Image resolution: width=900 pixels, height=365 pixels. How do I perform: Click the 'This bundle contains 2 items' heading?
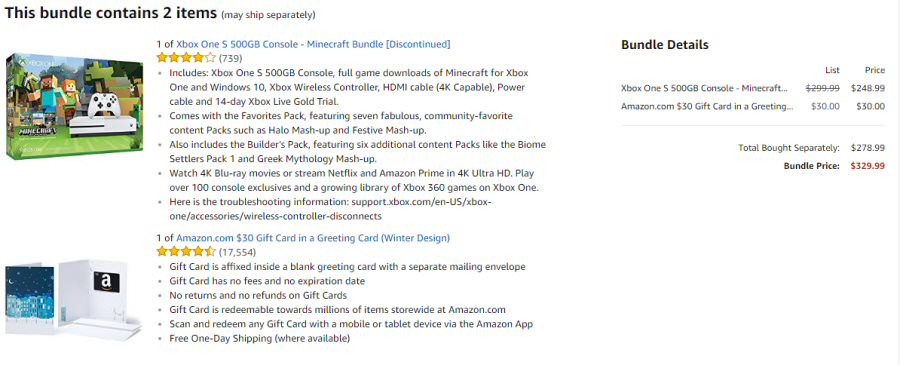click(x=111, y=13)
